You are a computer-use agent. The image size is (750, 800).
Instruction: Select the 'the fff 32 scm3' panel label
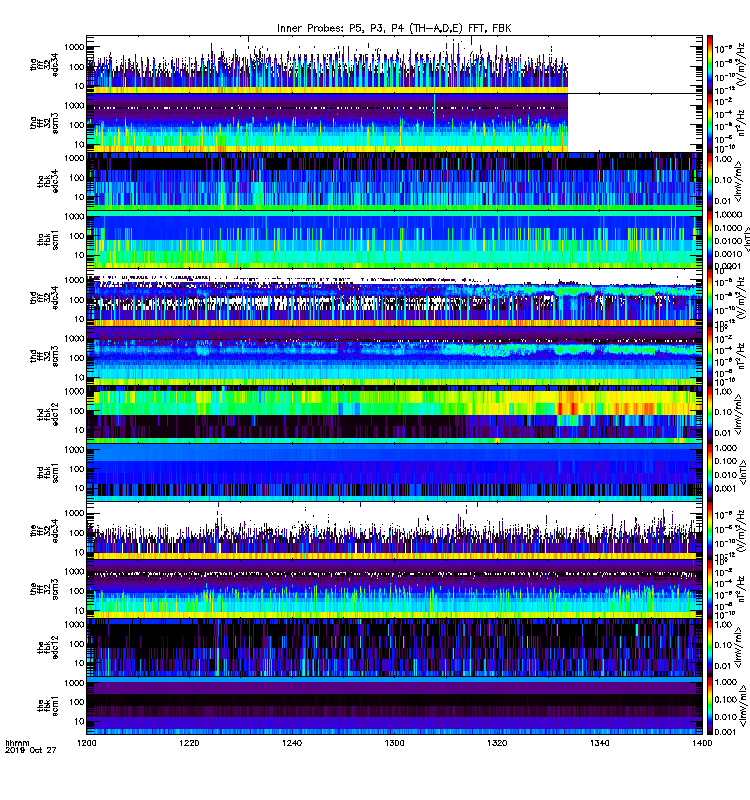(x=44, y=589)
